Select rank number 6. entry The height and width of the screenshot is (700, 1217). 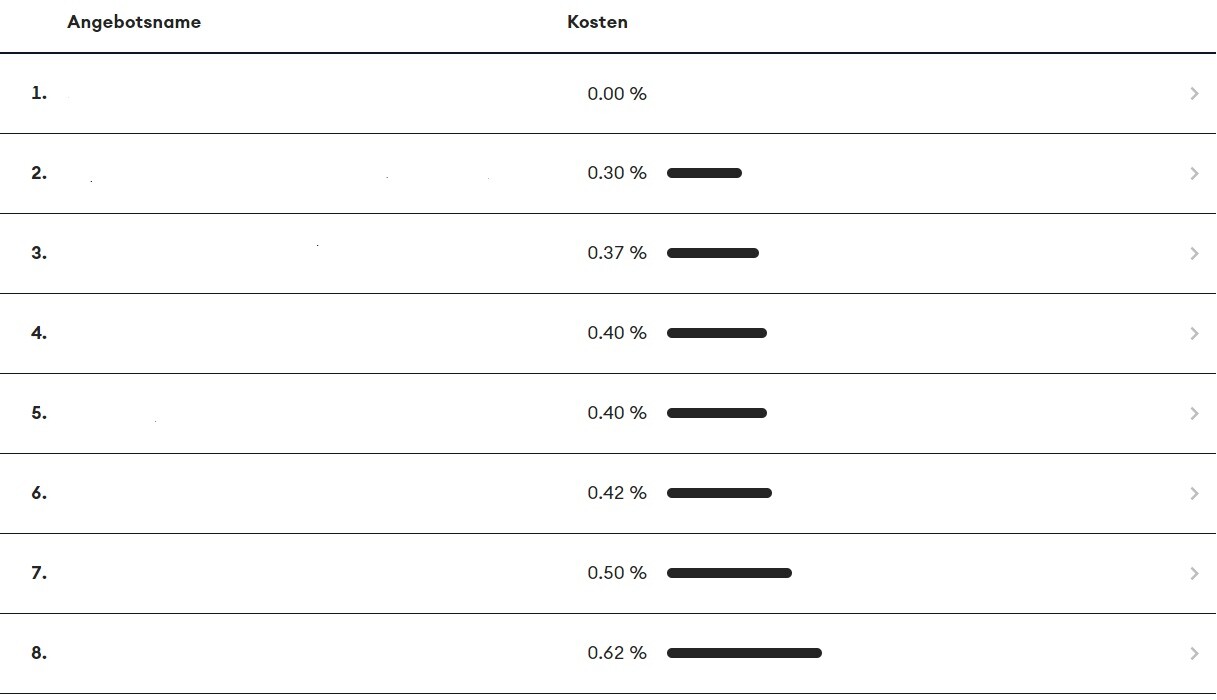click(x=39, y=493)
